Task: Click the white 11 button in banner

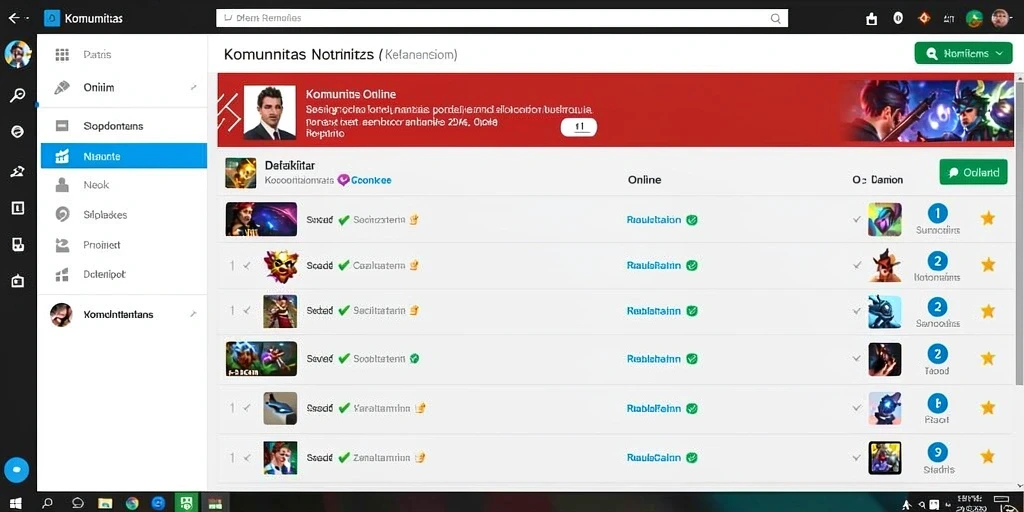Action: point(579,127)
